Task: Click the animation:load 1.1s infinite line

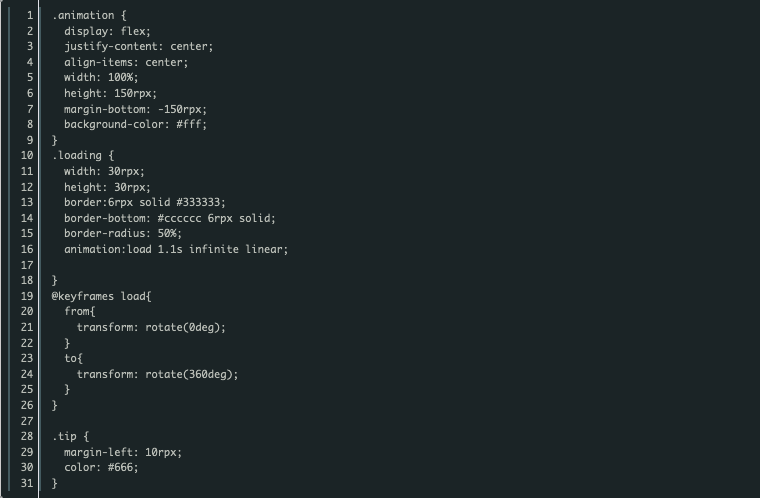Action: (176, 249)
